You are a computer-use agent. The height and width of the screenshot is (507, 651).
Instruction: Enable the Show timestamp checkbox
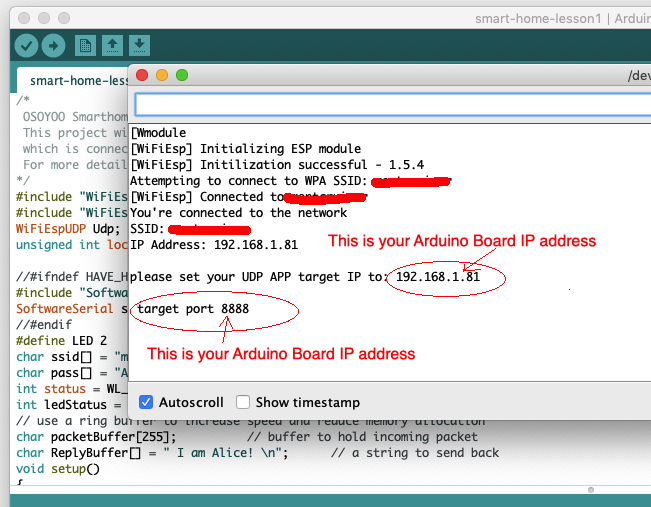[243, 402]
